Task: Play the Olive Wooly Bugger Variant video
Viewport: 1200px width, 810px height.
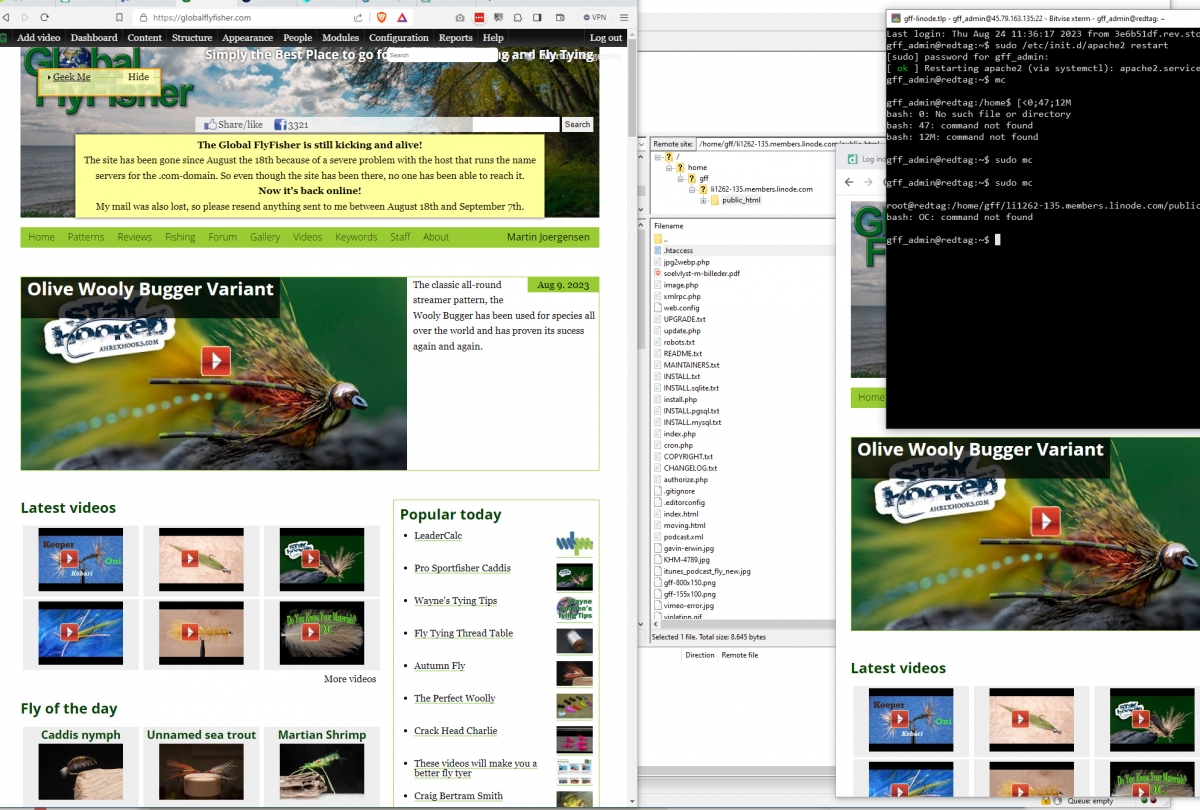Action: (215, 361)
